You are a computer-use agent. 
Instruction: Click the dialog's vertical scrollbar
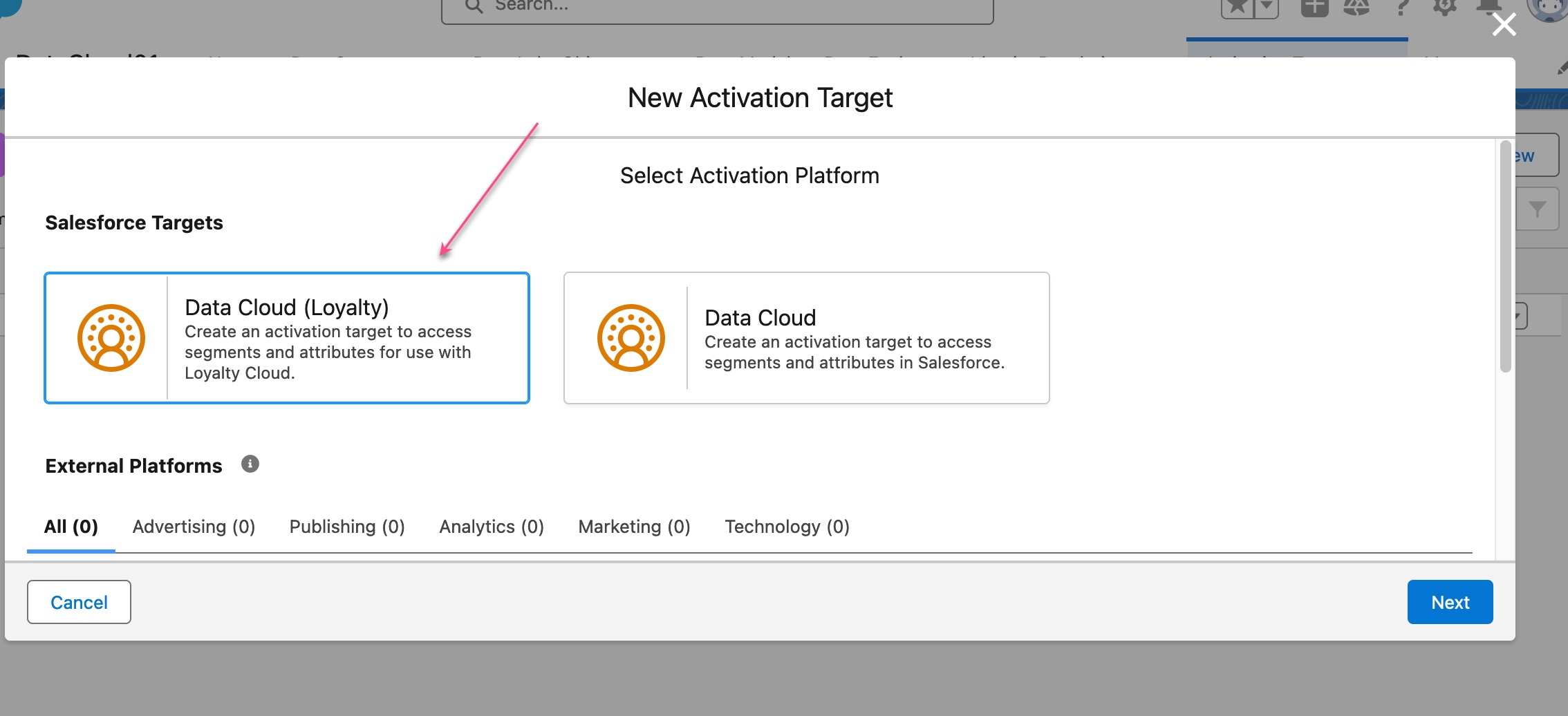point(1505,256)
